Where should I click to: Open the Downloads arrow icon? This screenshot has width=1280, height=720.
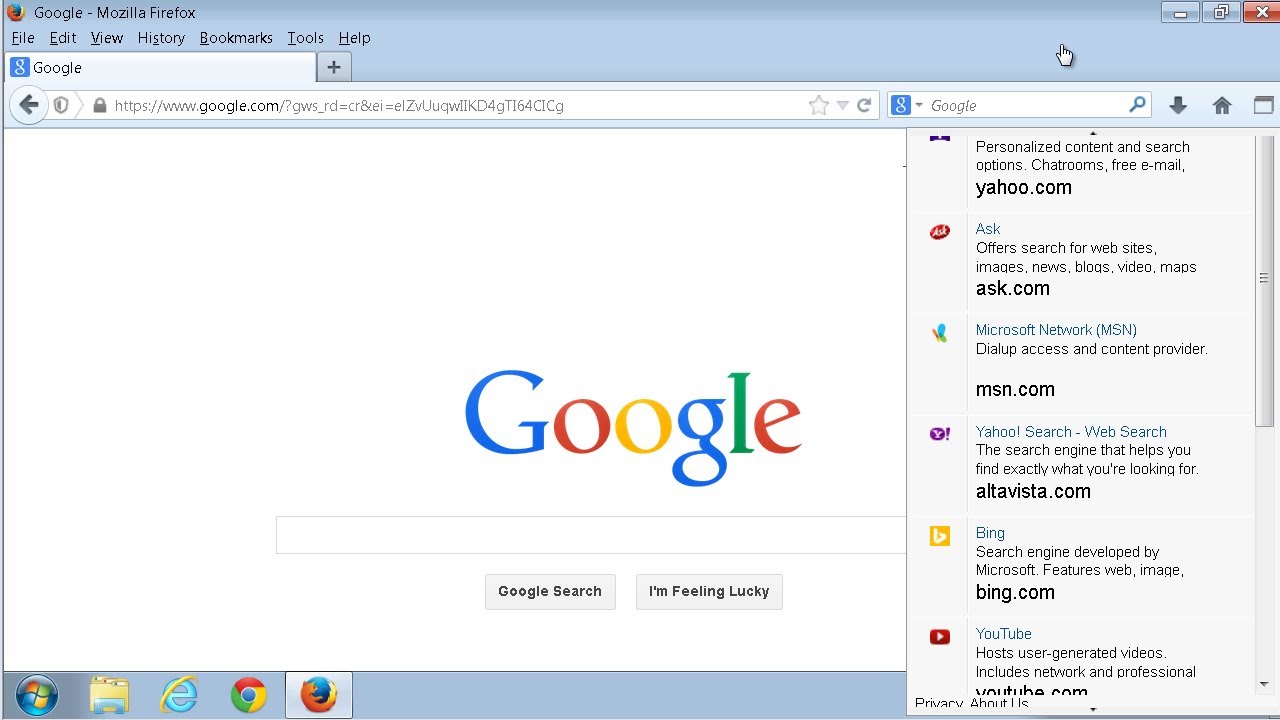coord(1178,105)
